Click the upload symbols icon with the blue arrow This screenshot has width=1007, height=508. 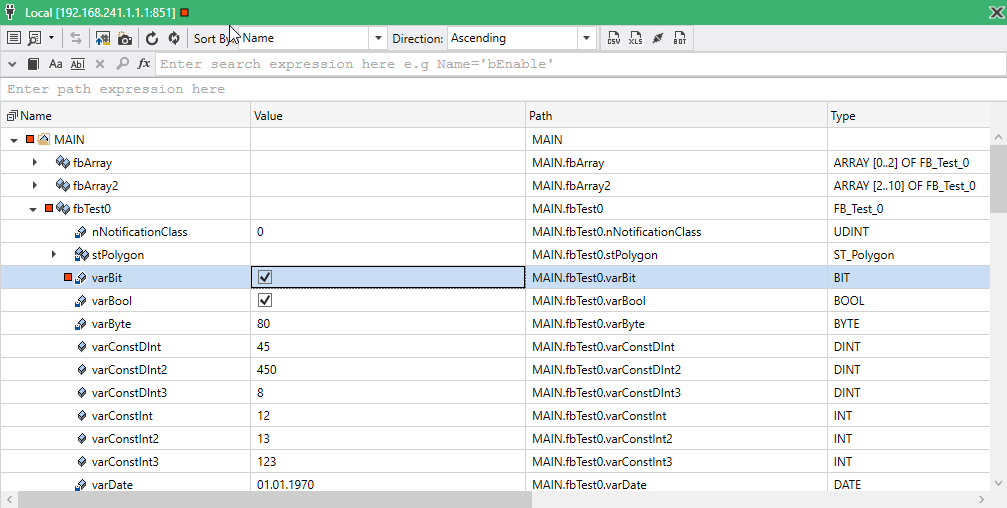[103, 38]
